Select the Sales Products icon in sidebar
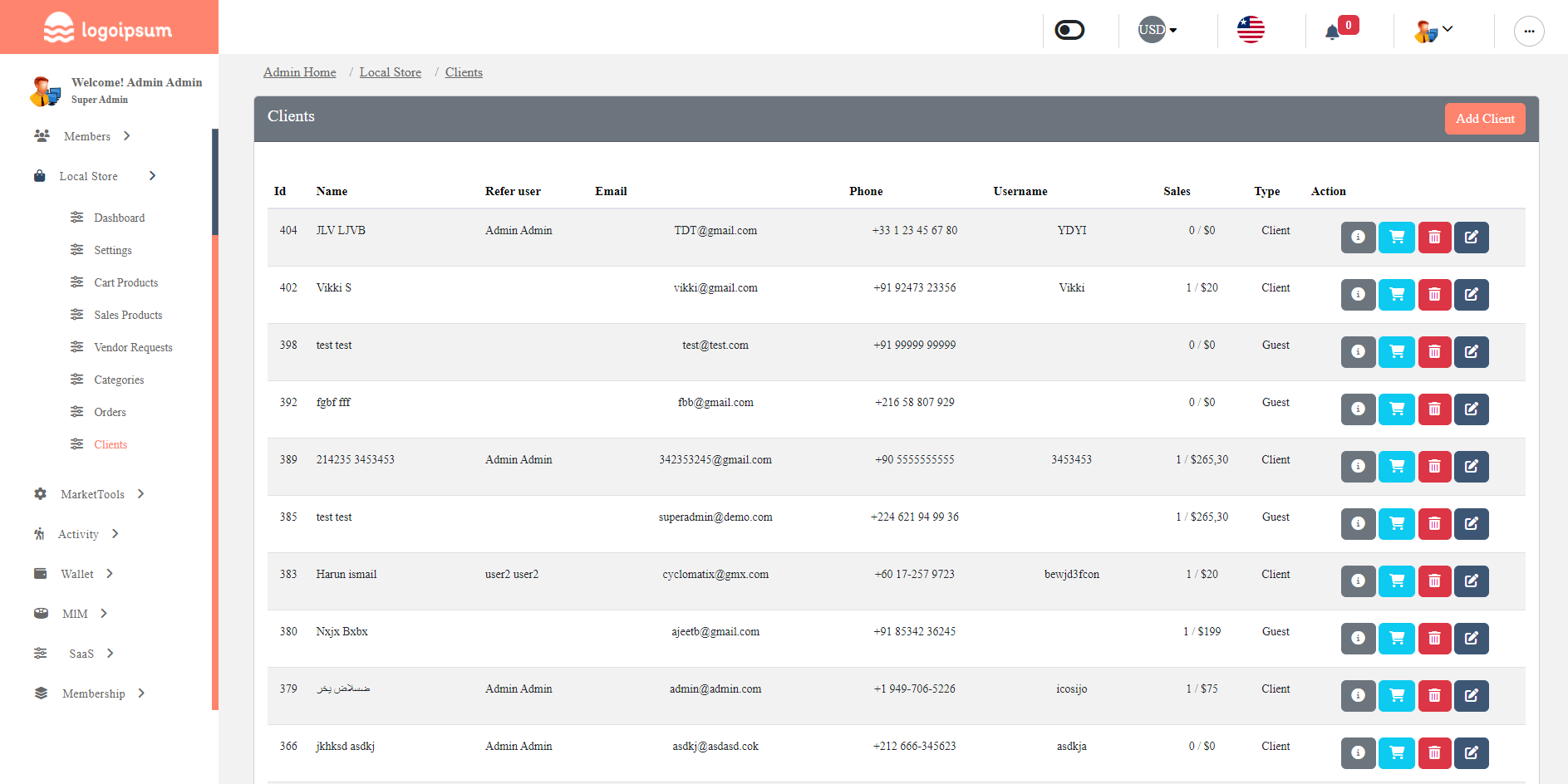This screenshot has height=784, width=1568. (76, 315)
